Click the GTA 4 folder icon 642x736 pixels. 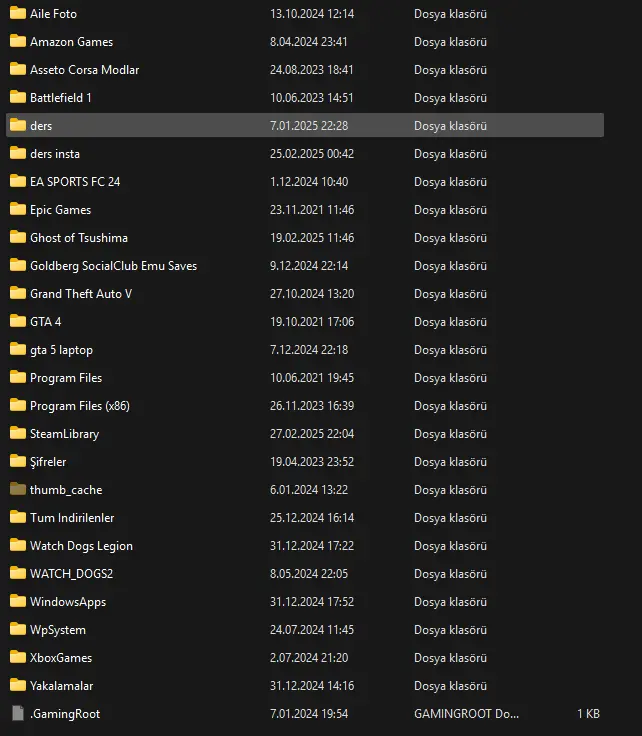pyautogui.click(x=18, y=322)
